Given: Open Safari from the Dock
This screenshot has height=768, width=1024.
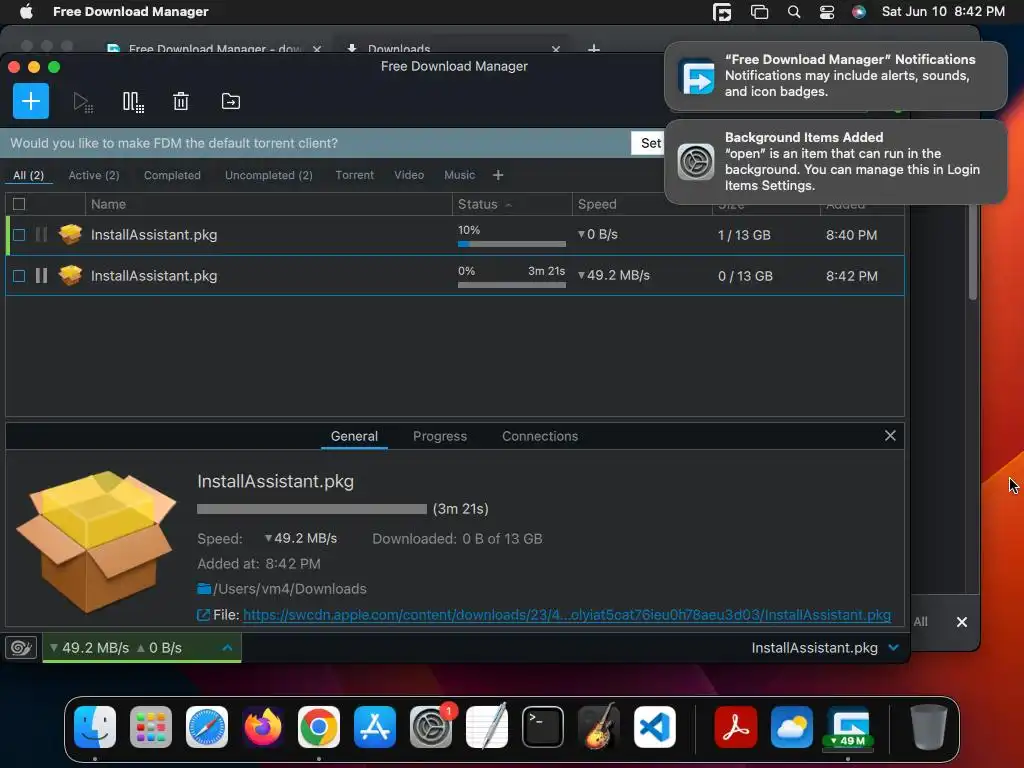Looking at the screenshot, I should click(207, 727).
